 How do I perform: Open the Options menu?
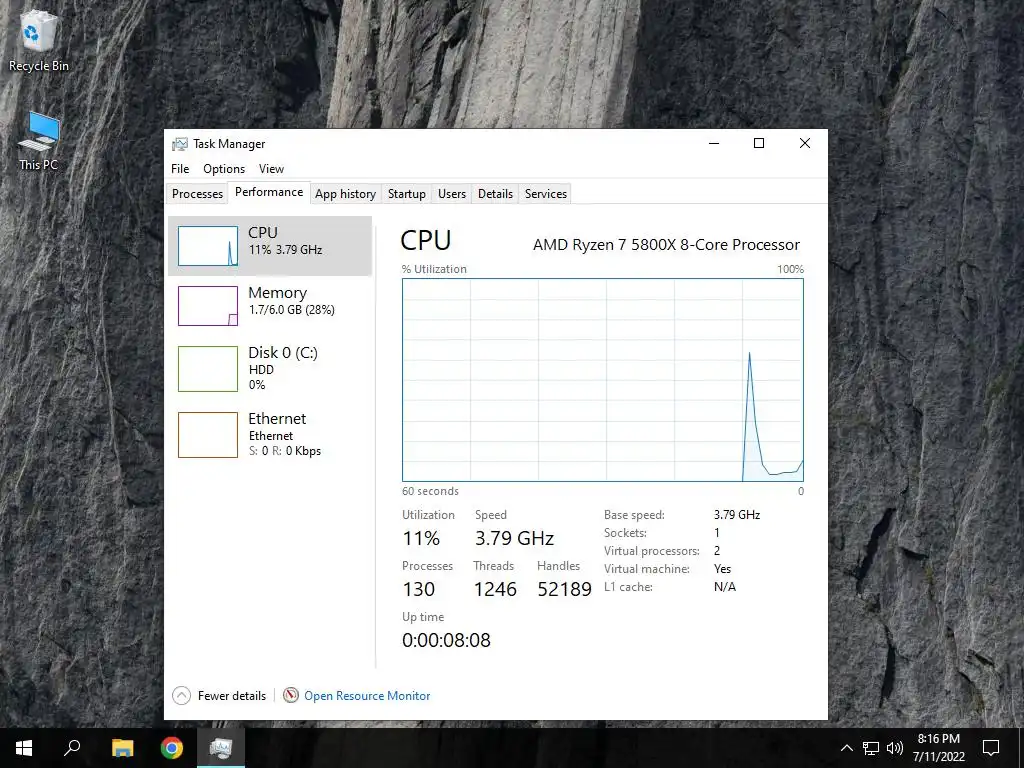click(224, 168)
